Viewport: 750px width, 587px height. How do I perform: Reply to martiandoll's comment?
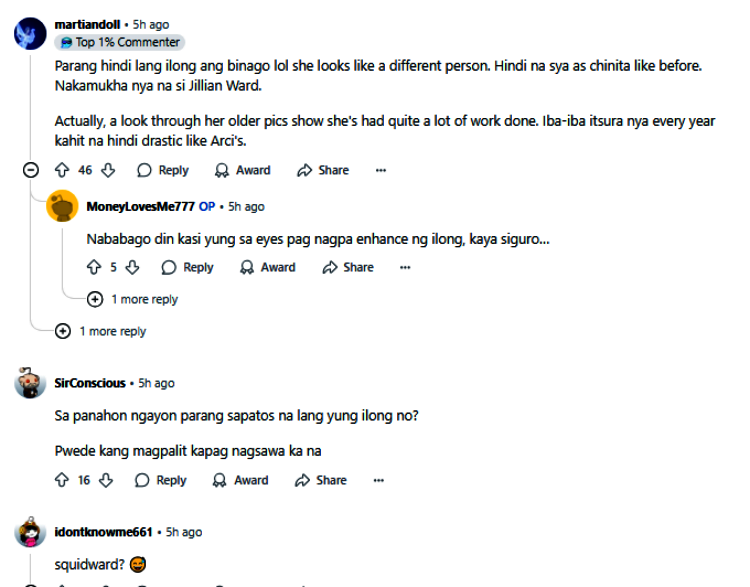163,171
